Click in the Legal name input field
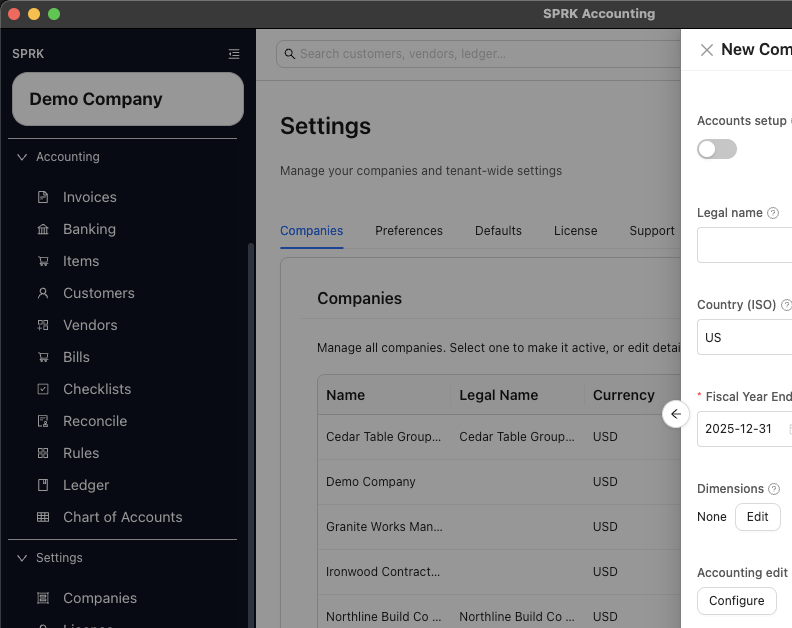The image size is (792, 628). 745,245
